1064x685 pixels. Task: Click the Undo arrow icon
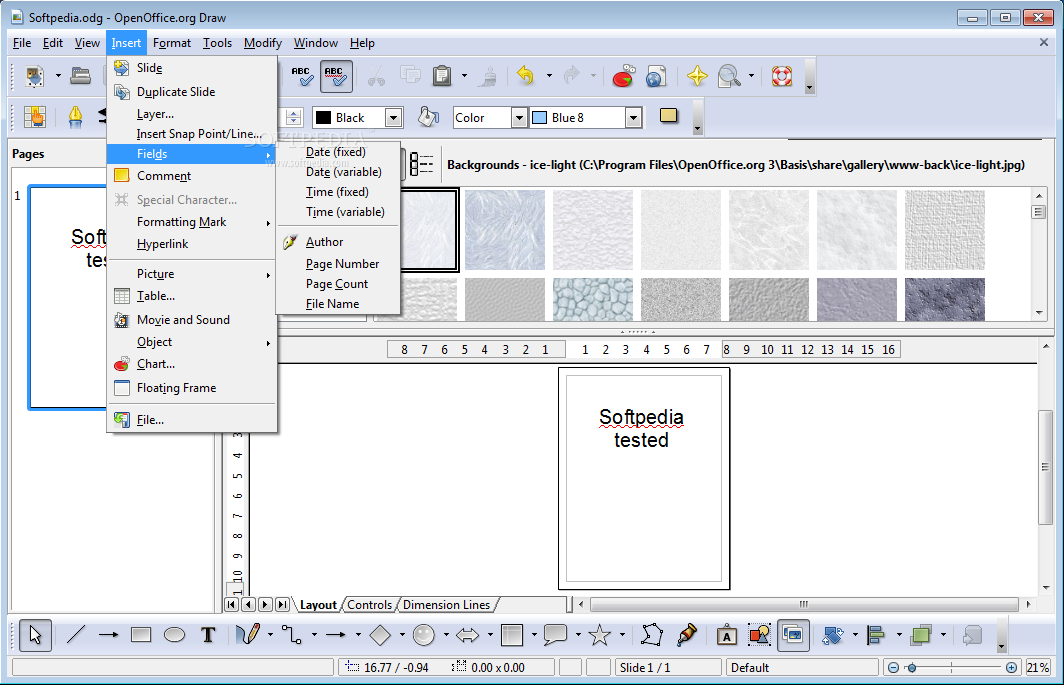point(526,75)
